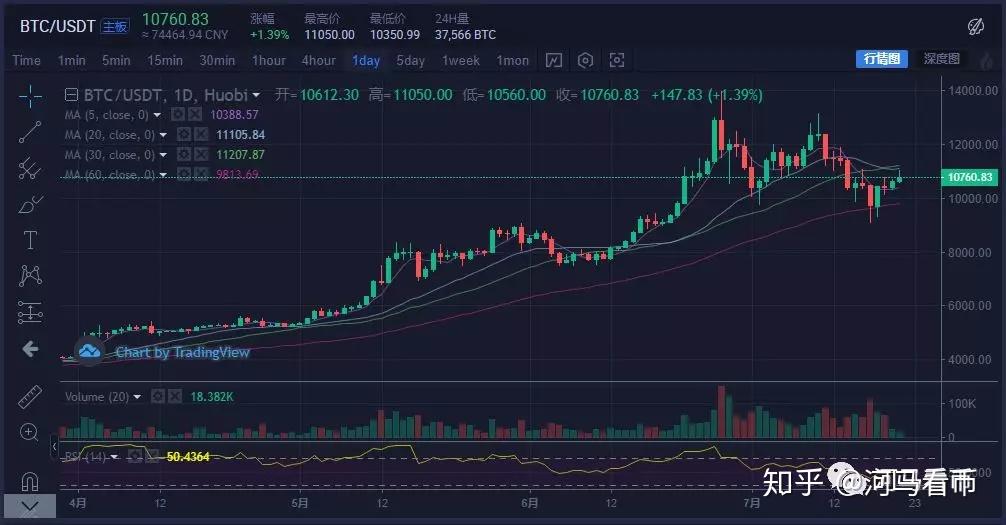Remove the MA 60 indicator
Screen dimensions: 1006x525
point(201,175)
